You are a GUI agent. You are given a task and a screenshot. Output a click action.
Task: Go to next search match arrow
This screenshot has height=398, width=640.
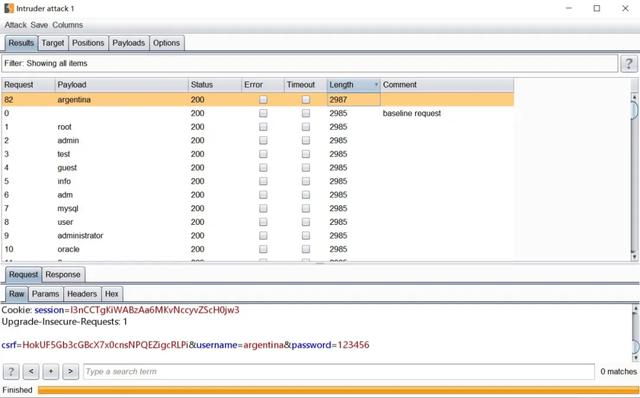click(x=71, y=371)
